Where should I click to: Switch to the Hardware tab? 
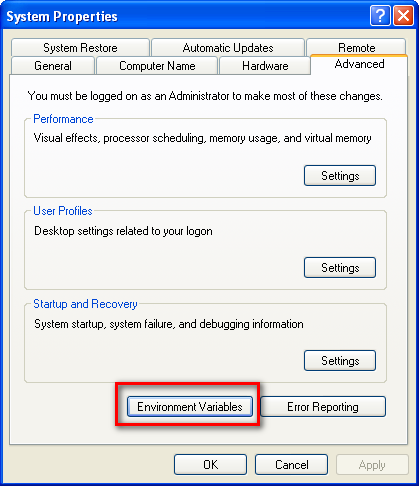265,66
